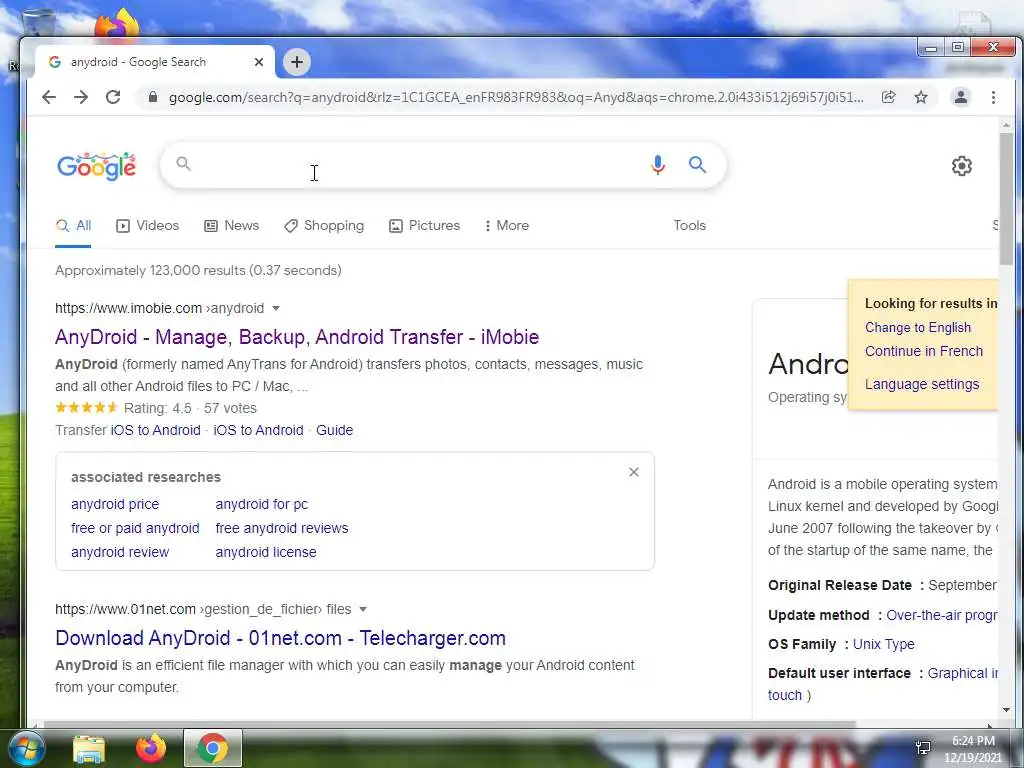Click the horizontal scrollbar at page bottom
1024x768 pixels.
(449, 724)
